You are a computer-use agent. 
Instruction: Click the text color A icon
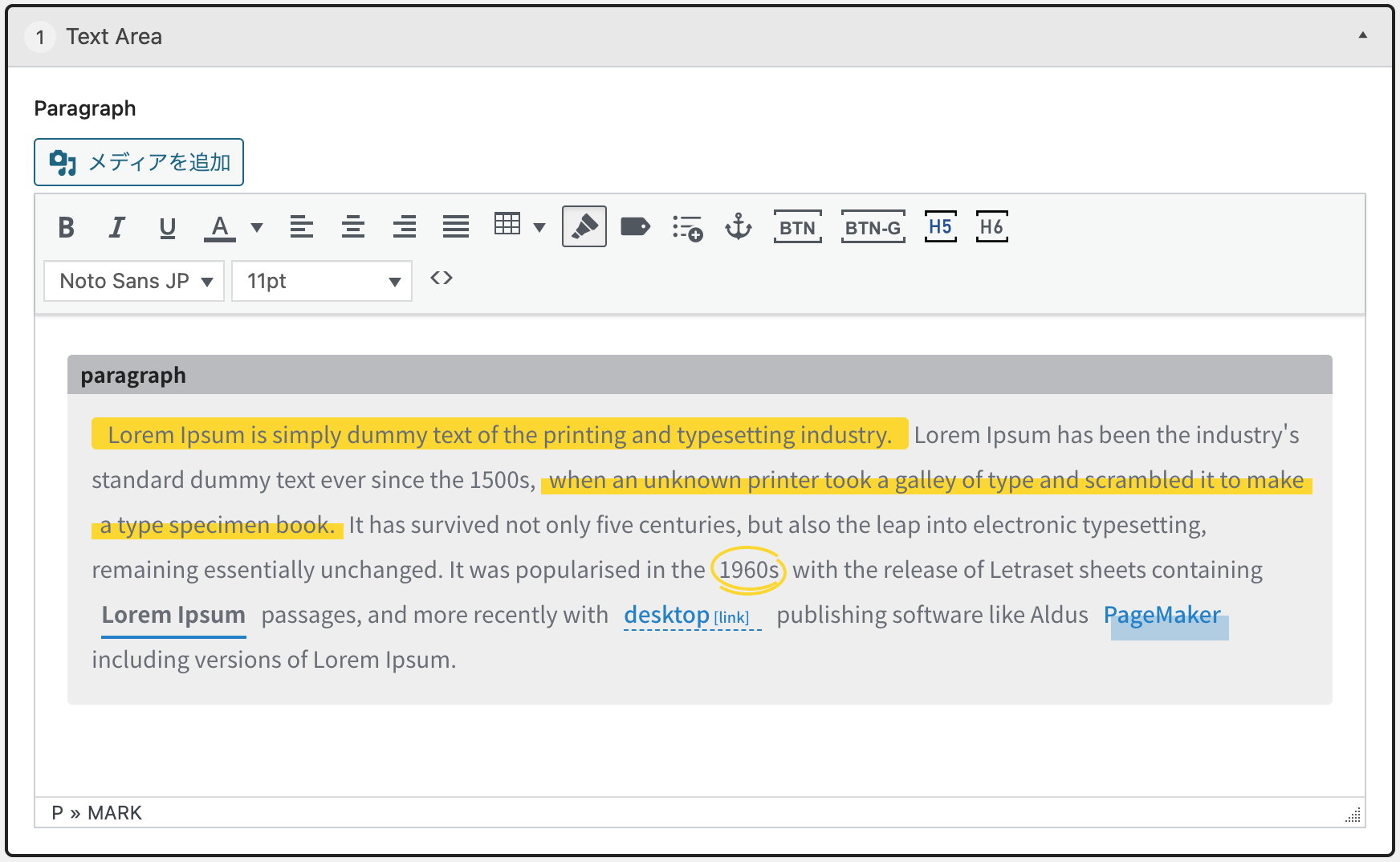tap(219, 228)
